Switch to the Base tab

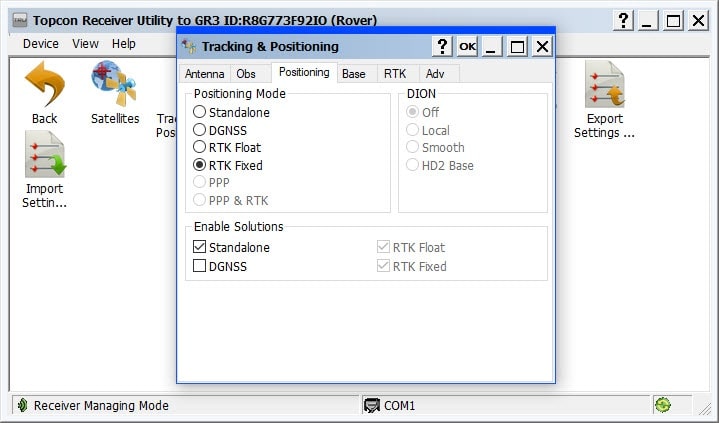[353, 74]
